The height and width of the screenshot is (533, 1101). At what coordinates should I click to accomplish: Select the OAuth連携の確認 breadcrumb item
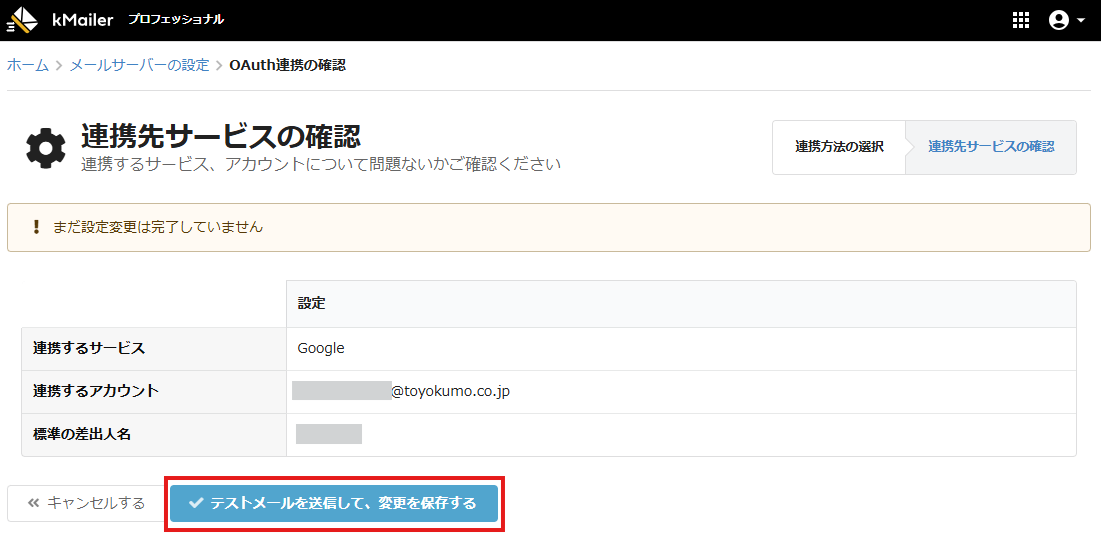287,65
